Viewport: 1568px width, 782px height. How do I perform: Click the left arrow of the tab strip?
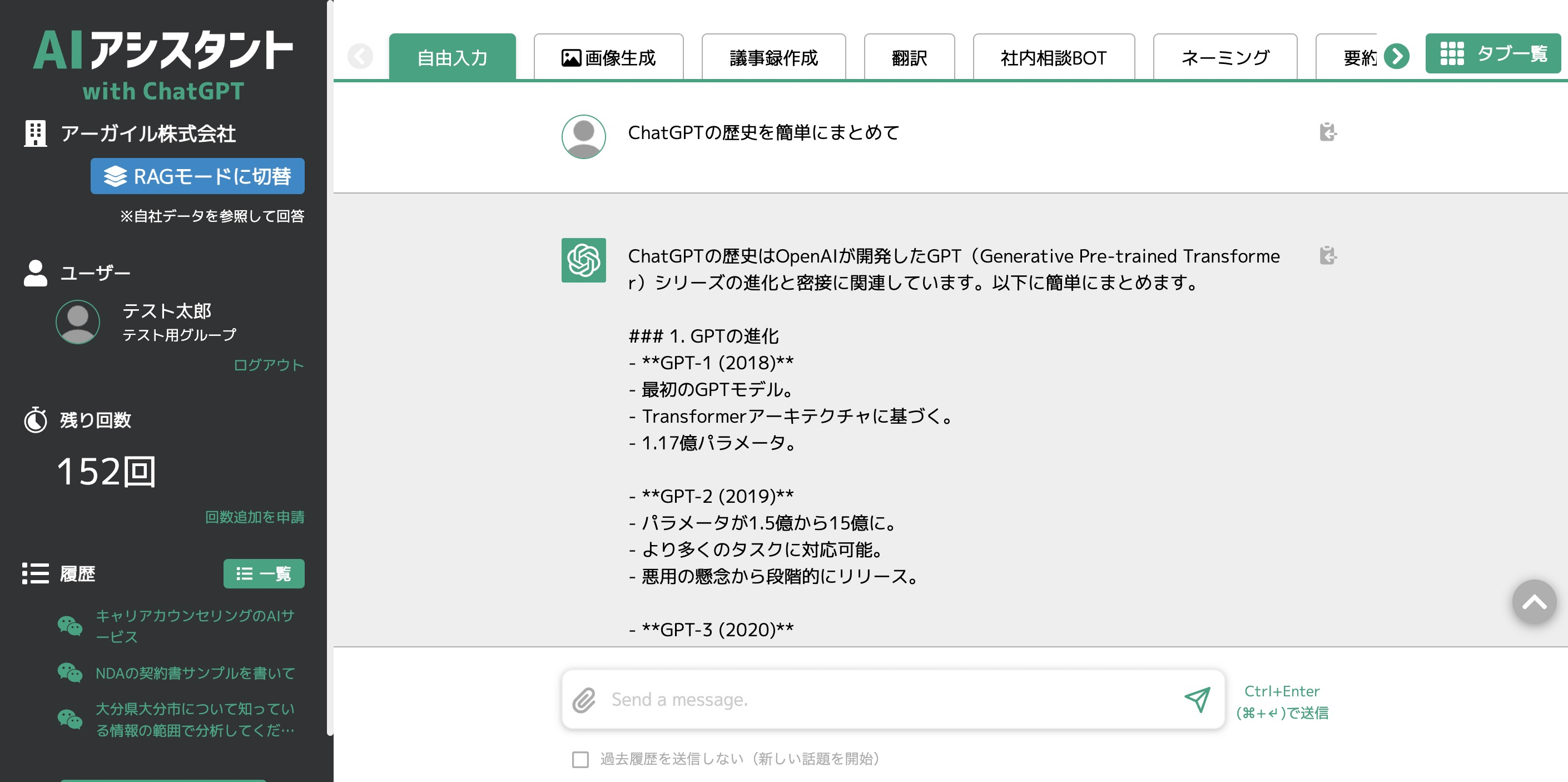point(360,57)
